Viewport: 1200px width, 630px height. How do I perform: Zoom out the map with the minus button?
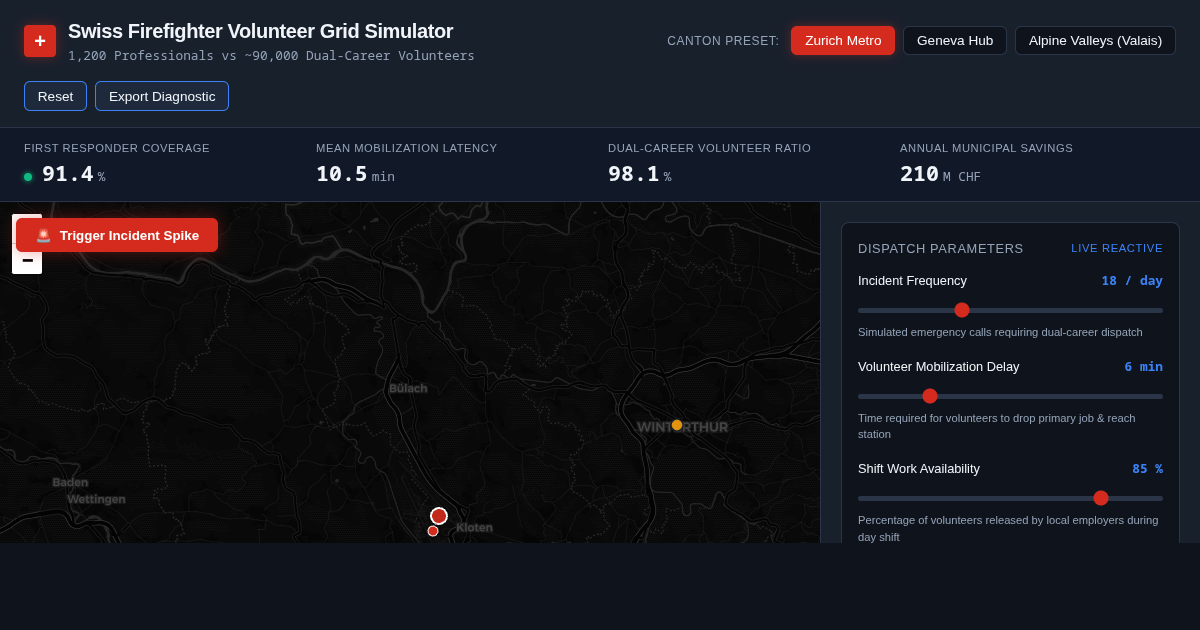coord(27,260)
